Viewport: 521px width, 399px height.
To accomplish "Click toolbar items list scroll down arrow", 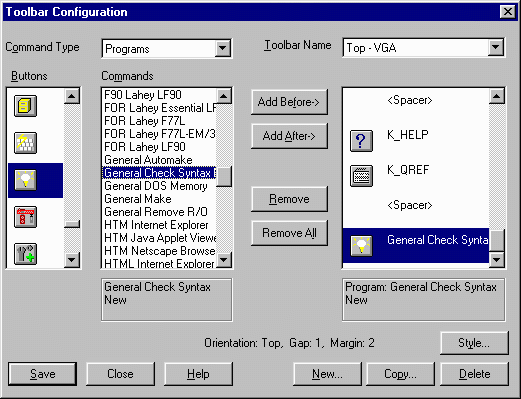I will pyautogui.click(x=497, y=260).
